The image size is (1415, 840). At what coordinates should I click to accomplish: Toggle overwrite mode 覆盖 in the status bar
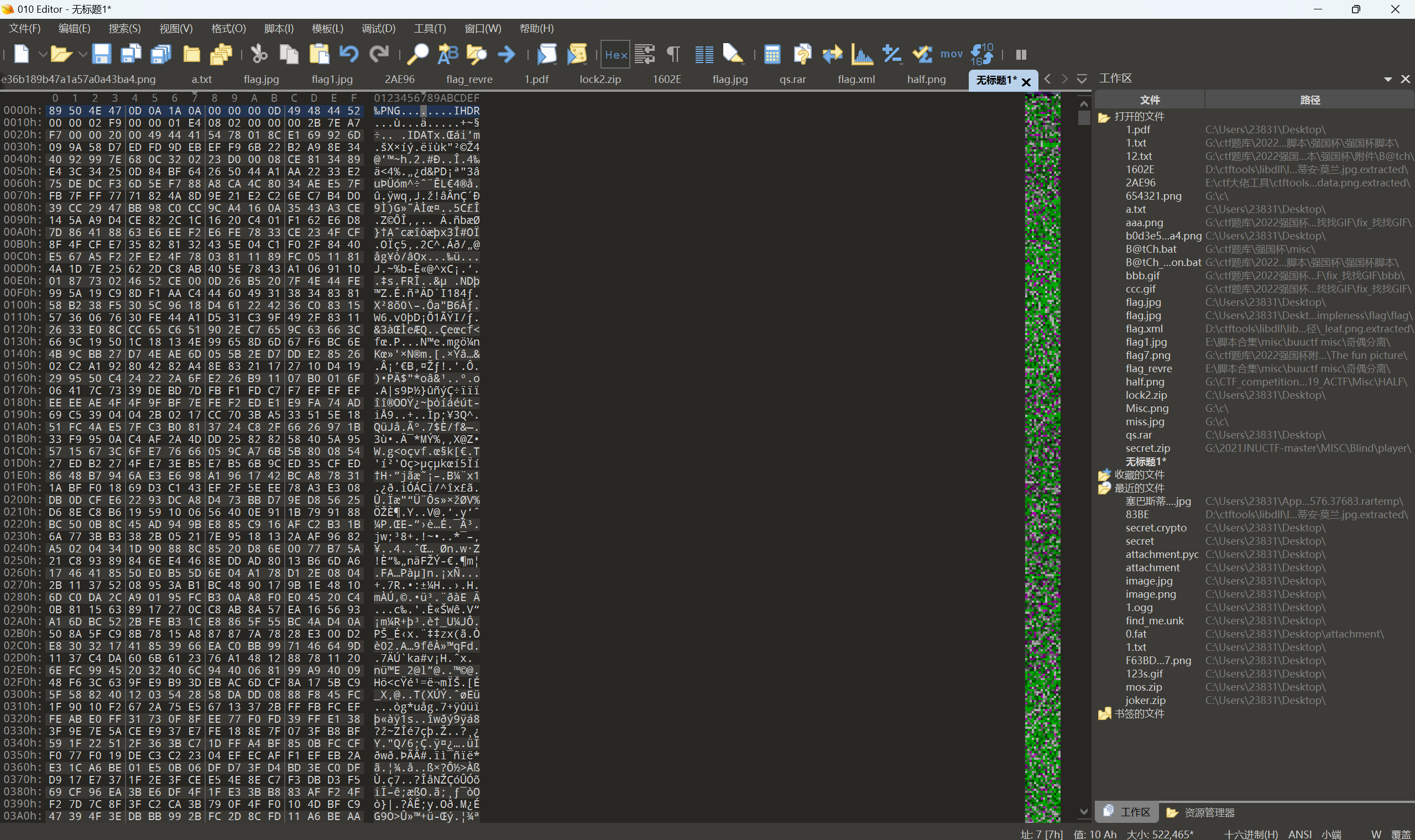(x=1401, y=834)
